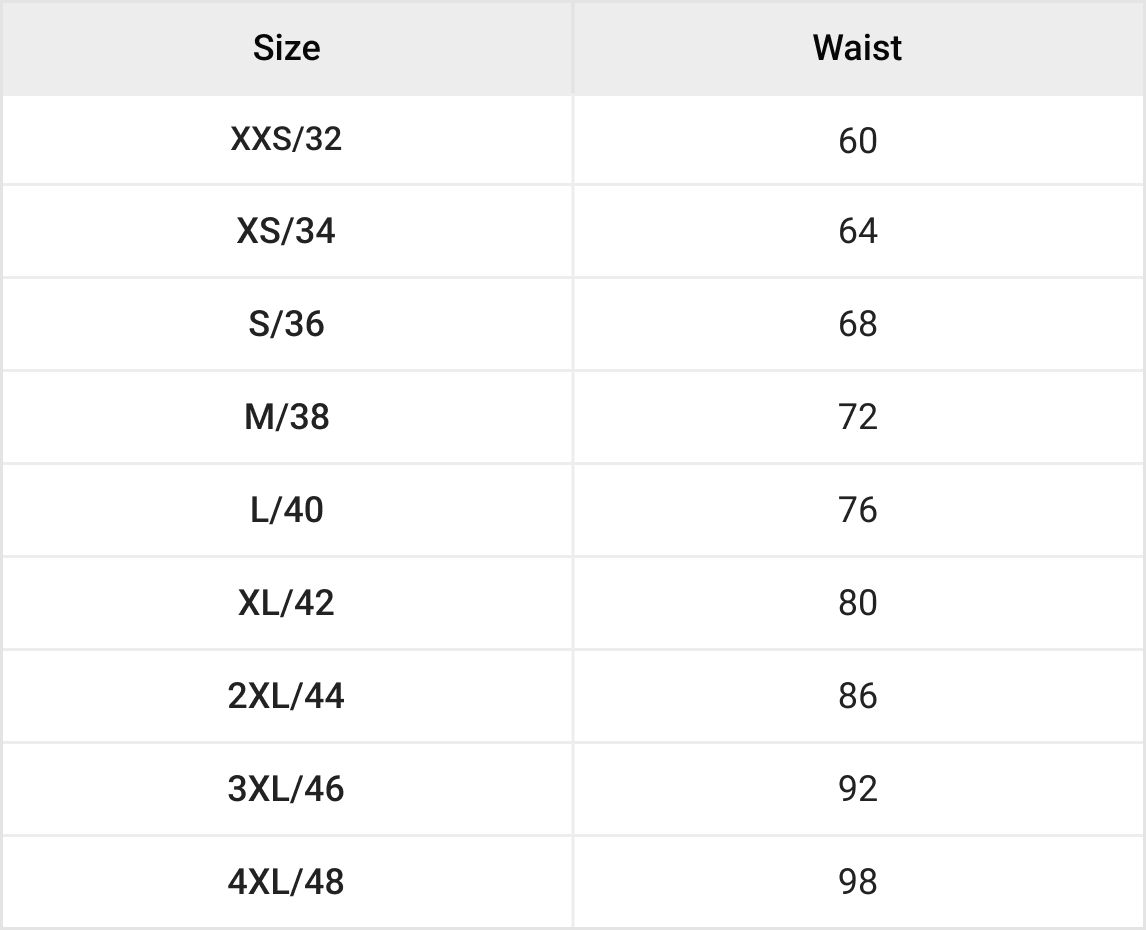Click the waist value 72
This screenshot has height=930, width=1146.
coord(858,417)
